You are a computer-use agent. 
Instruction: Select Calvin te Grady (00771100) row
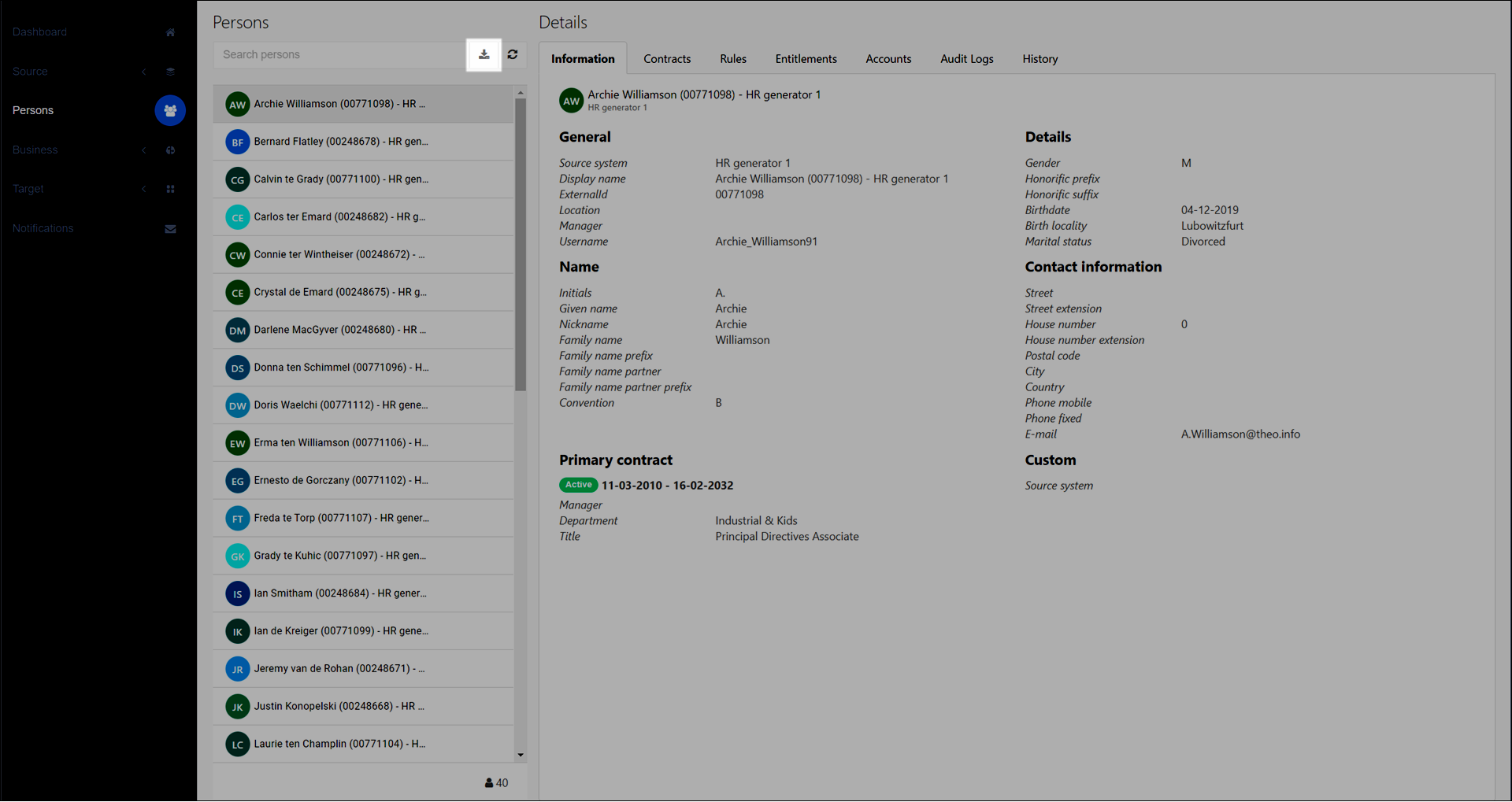363,180
